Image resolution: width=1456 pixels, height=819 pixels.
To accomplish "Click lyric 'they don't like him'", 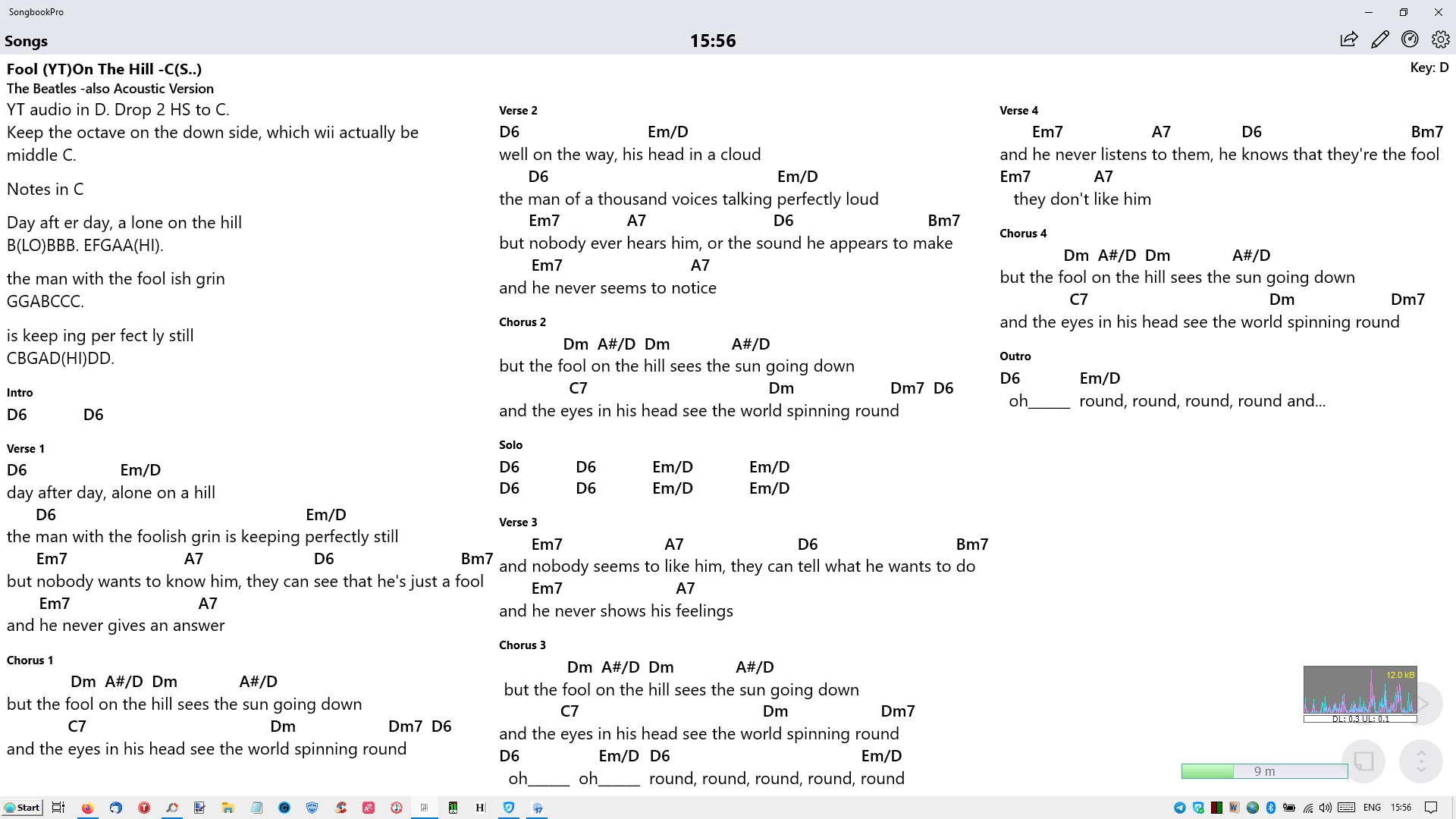I will (1082, 199).
